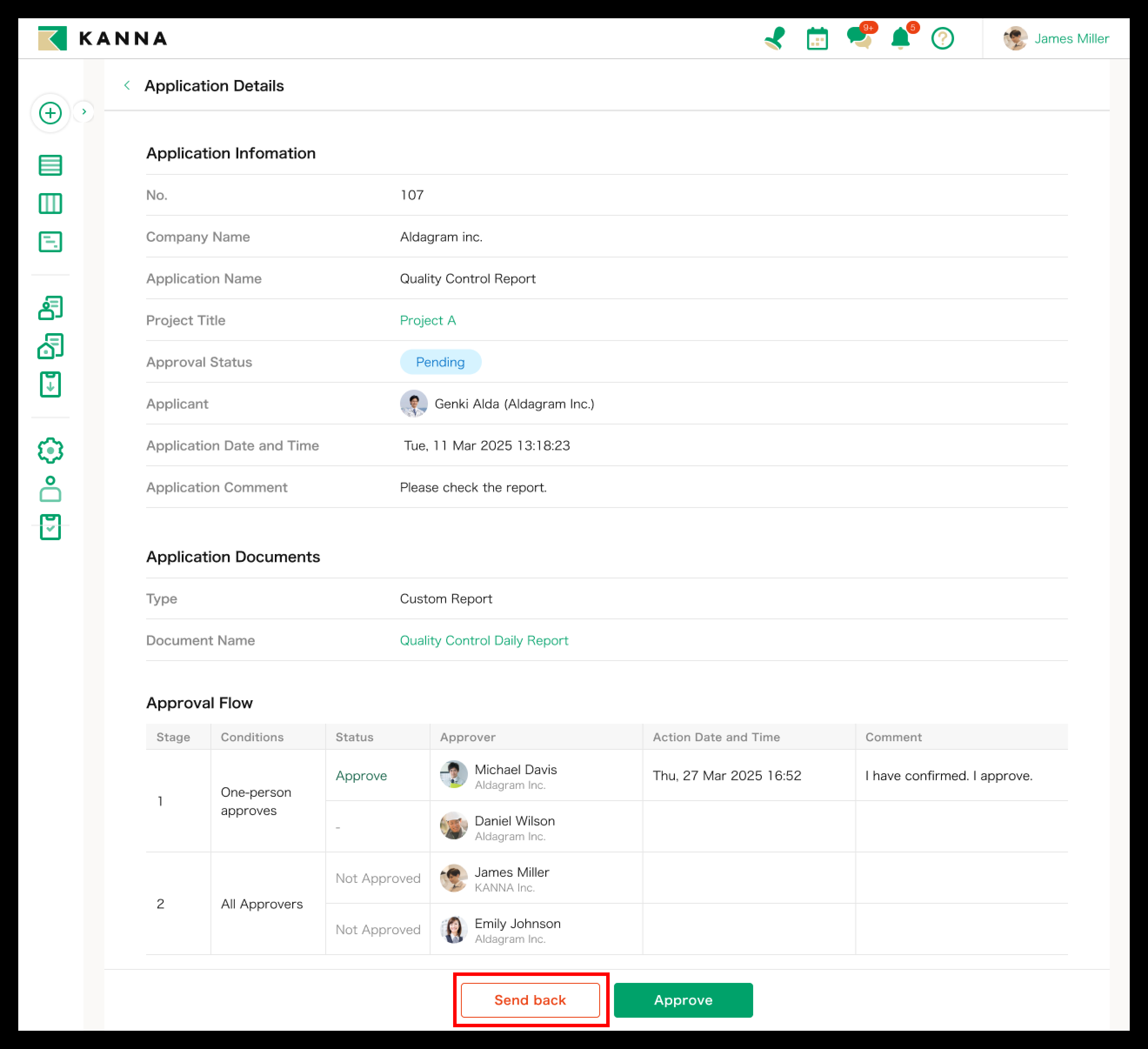Open the Project A link
Image resolution: width=1148 pixels, height=1049 pixels.
pyautogui.click(x=427, y=321)
